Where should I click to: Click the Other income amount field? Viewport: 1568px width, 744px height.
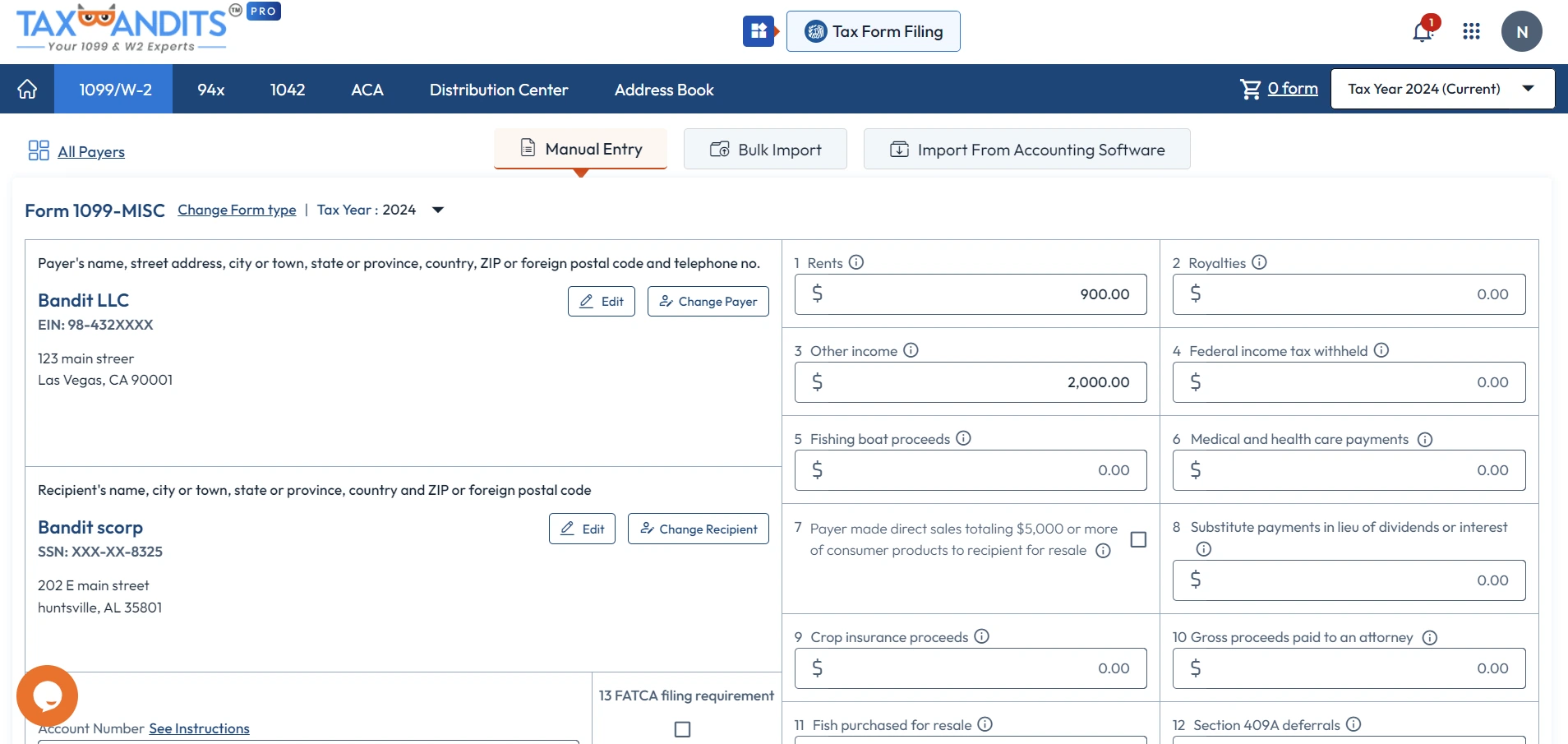point(970,382)
